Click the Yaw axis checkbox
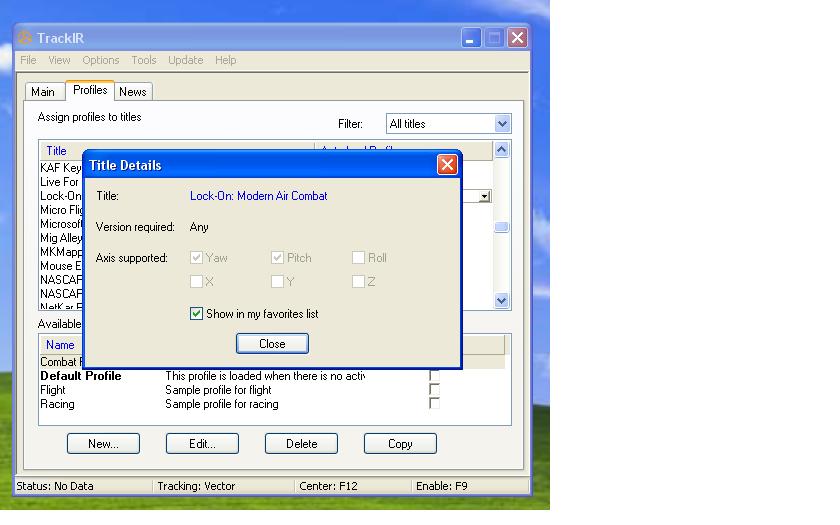This screenshot has height=525, width=840. 196,258
